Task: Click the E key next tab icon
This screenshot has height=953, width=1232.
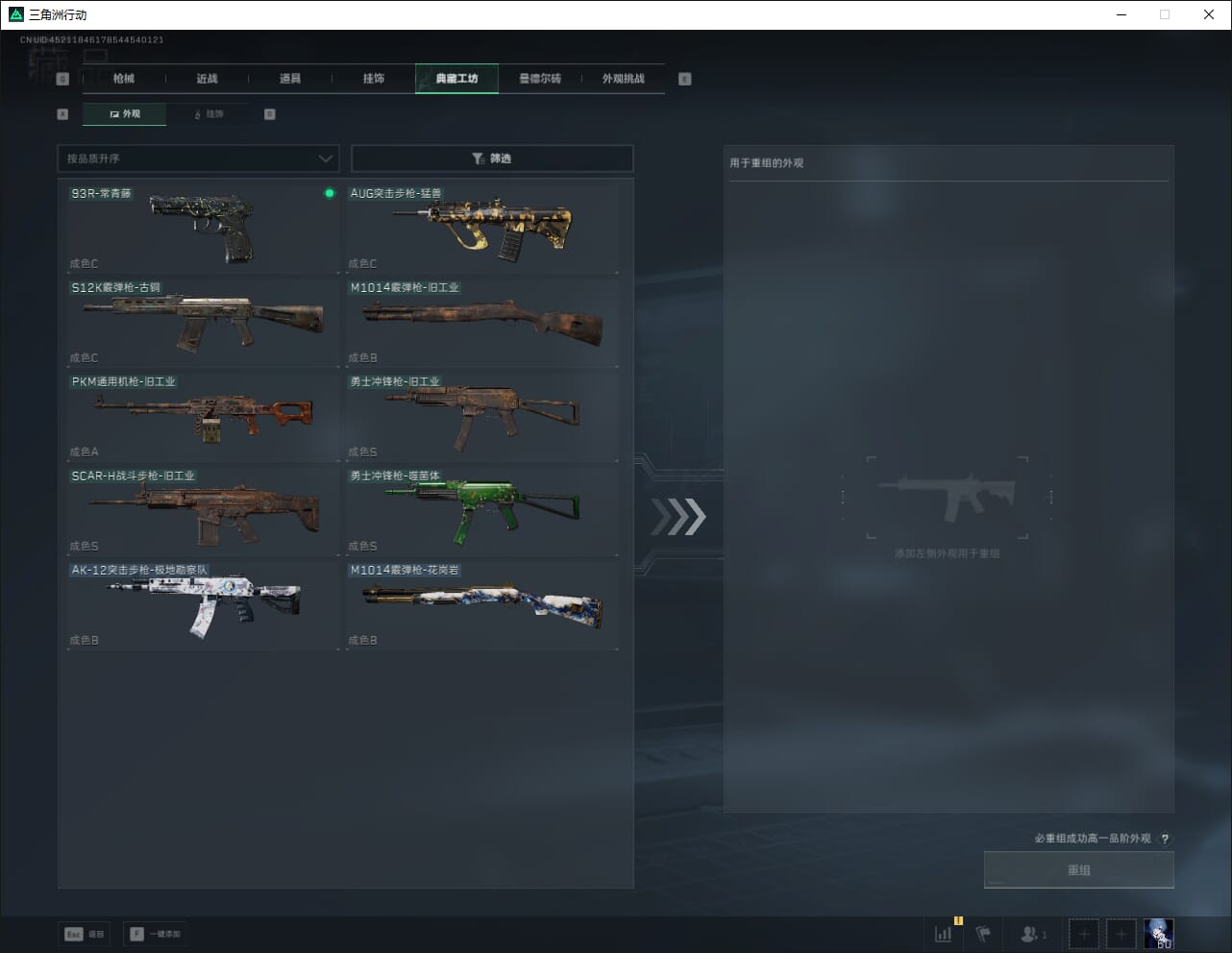Action: coord(684,79)
